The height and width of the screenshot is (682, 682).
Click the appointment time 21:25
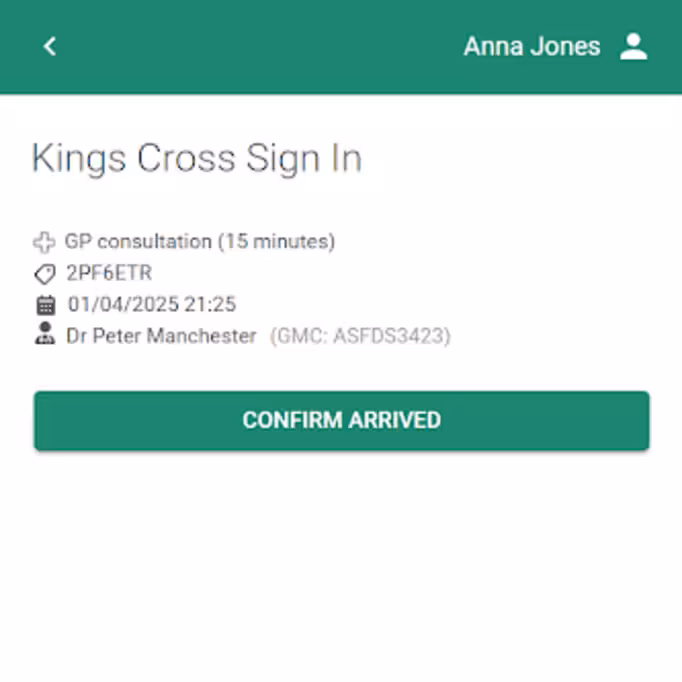pos(210,305)
